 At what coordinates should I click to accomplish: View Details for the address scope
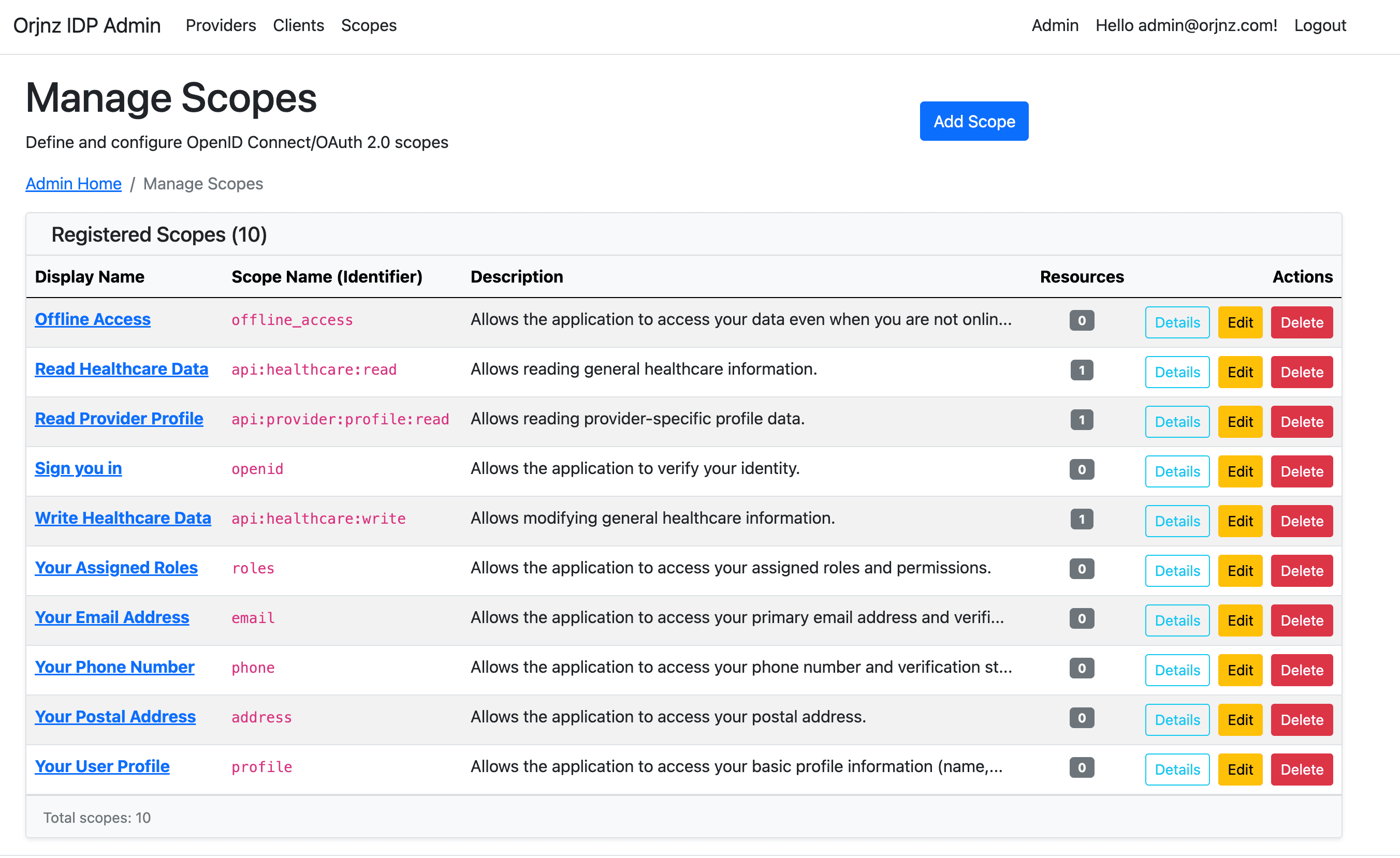click(1177, 720)
